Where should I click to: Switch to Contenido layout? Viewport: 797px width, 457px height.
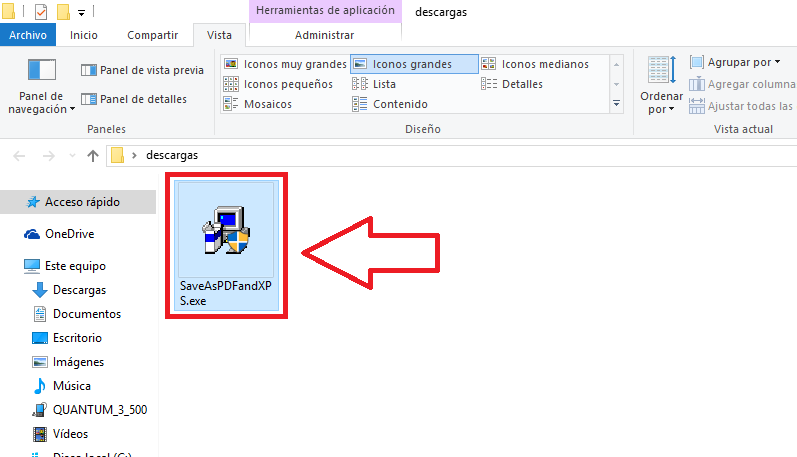[390, 104]
